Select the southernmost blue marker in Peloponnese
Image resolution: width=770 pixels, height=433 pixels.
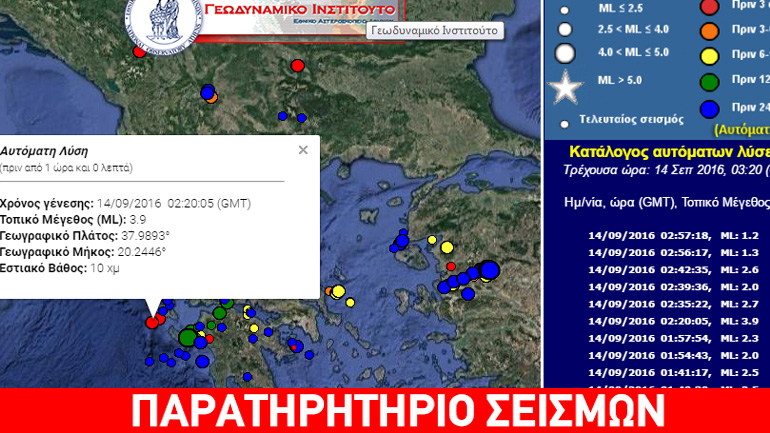(248, 377)
